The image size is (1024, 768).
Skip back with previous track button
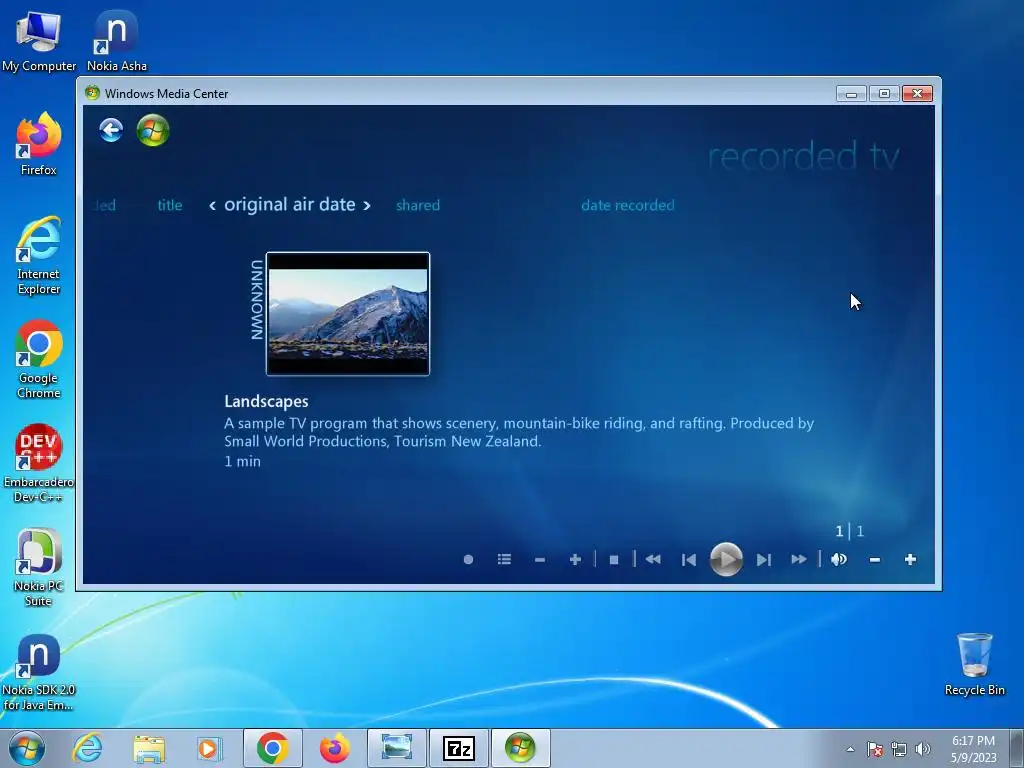(688, 560)
